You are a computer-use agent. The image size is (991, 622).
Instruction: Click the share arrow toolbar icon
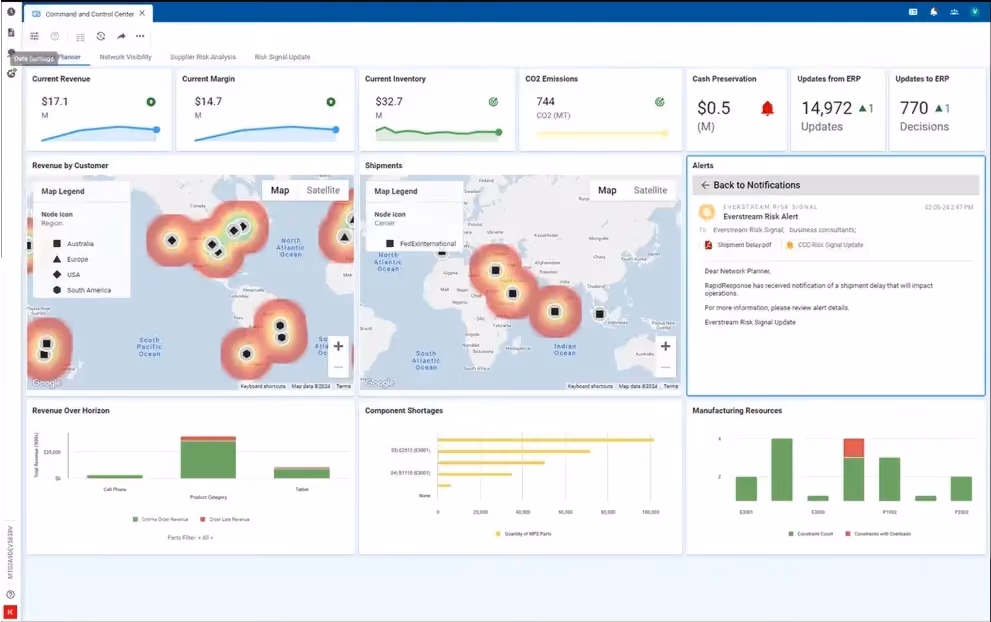[x=121, y=36]
